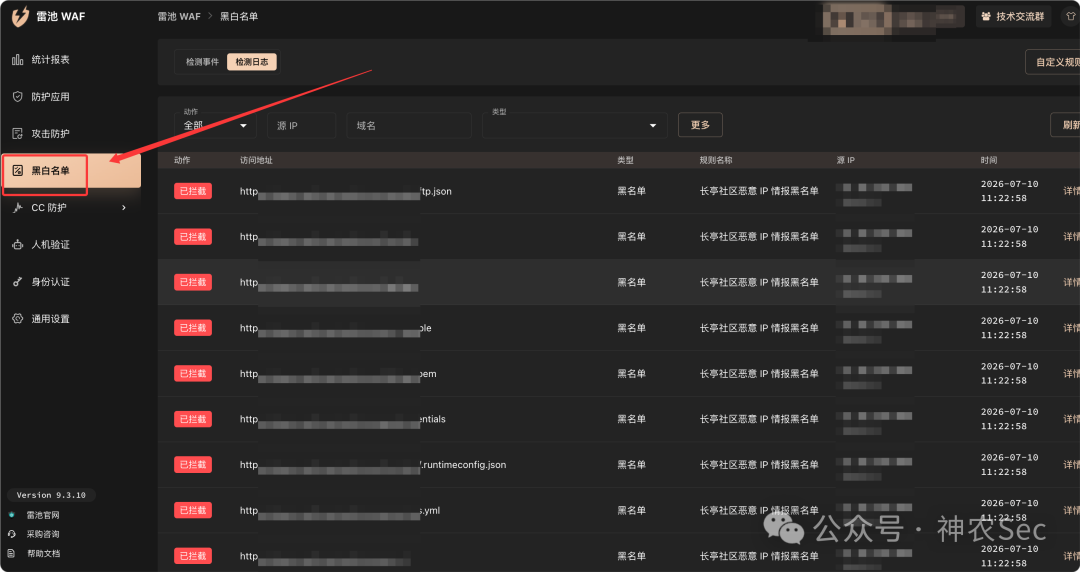
Task: Switch to 检测日志 tab
Action: coord(252,62)
